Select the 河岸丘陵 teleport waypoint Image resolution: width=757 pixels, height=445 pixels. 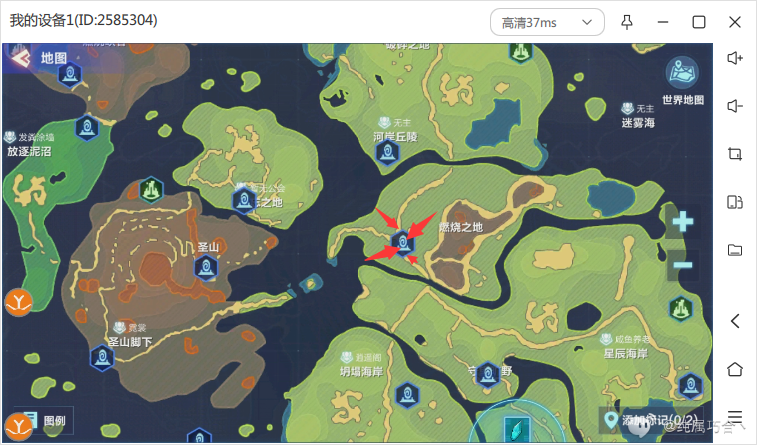coord(387,153)
